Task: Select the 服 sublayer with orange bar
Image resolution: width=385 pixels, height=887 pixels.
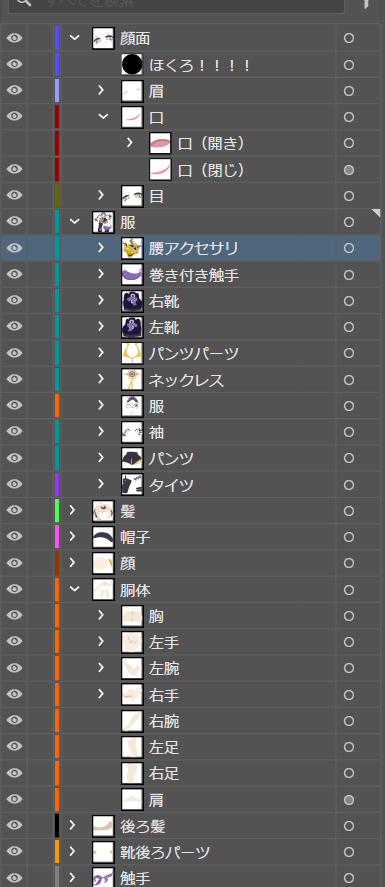Action: click(x=191, y=406)
